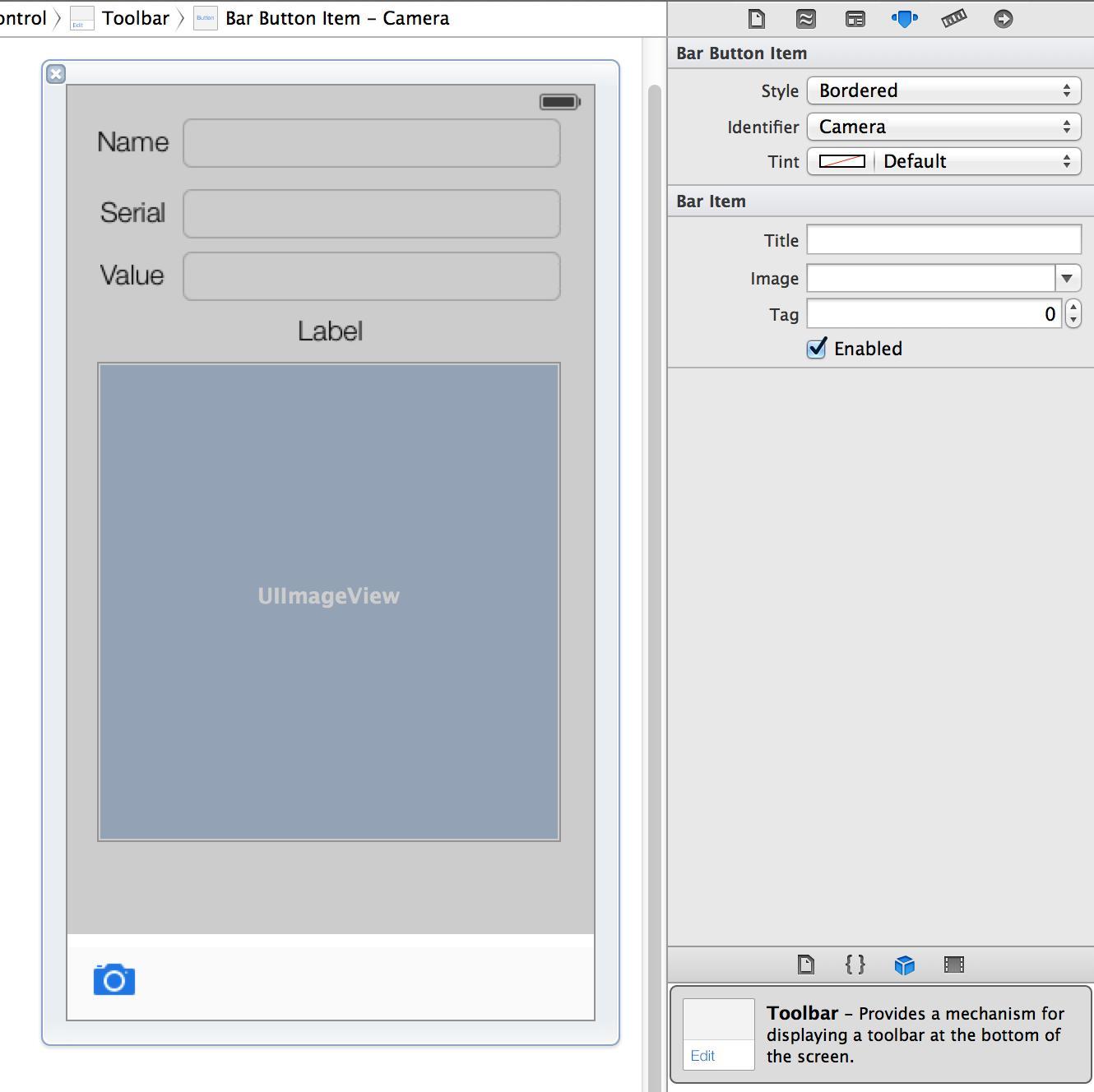Open the Connections inspector arrow tab

click(1004, 18)
